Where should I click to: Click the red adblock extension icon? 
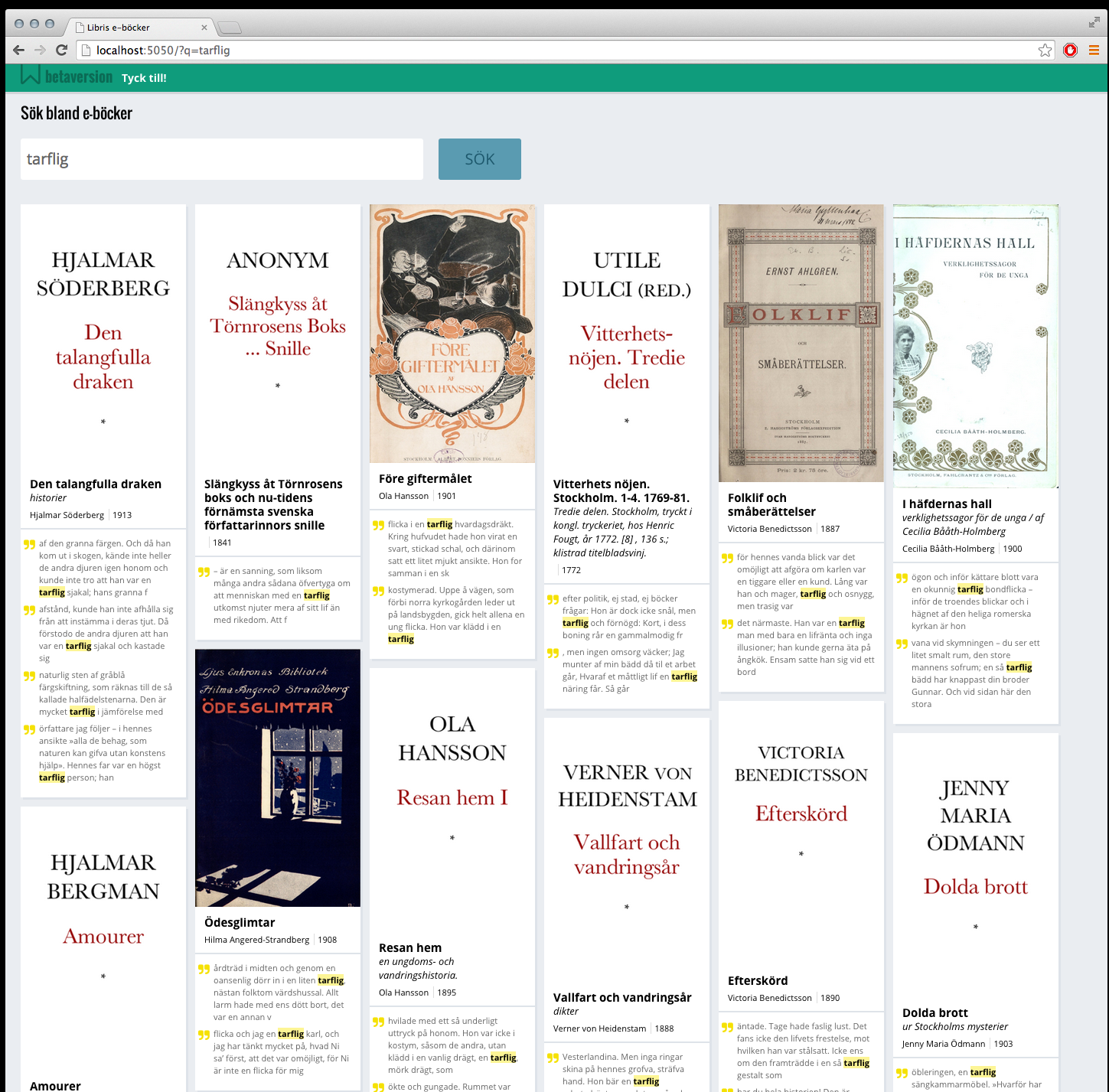click(1070, 51)
